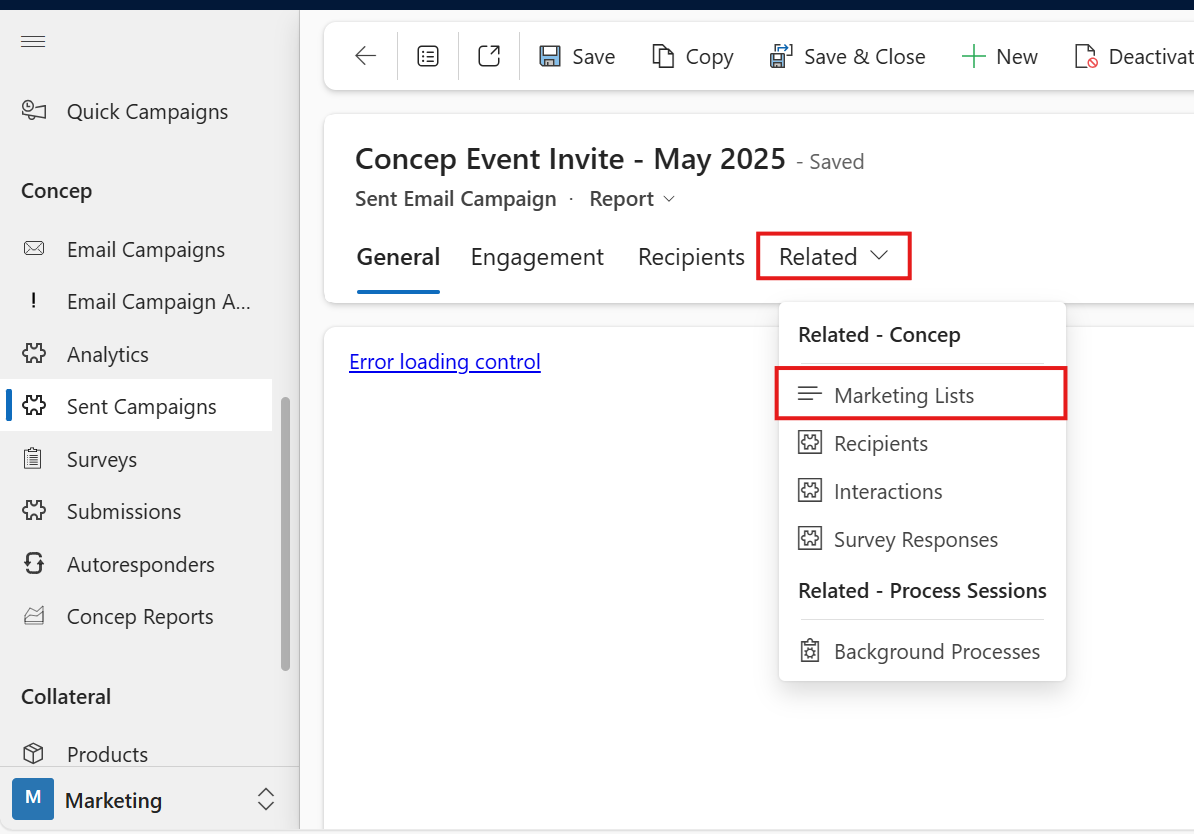The image size is (1194, 834).
Task: Open the Error loading control link
Action: [445, 361]
